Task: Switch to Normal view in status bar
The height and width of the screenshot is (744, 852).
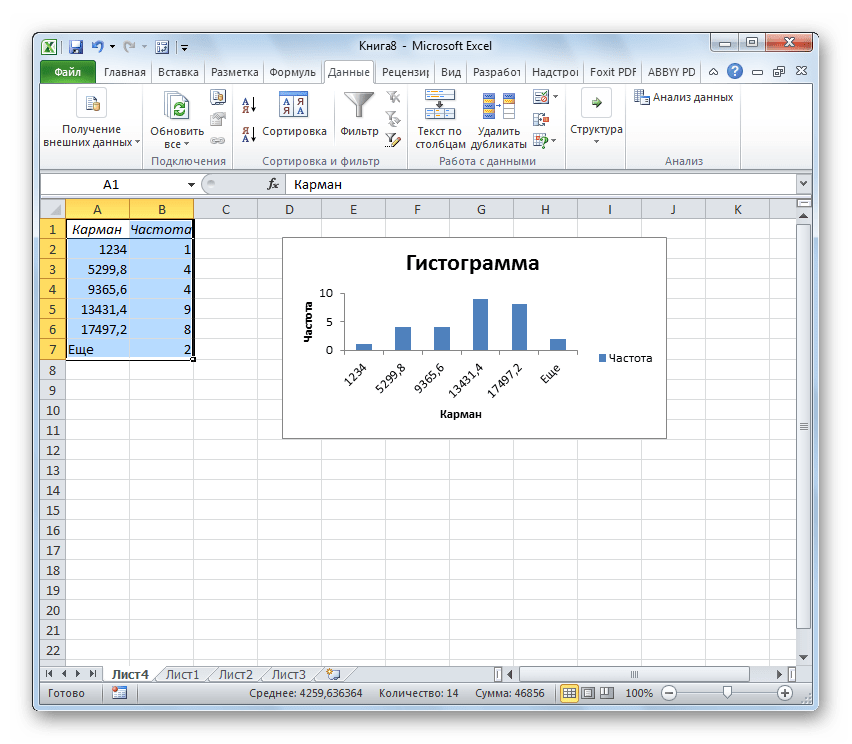Action: click(569, 693)
